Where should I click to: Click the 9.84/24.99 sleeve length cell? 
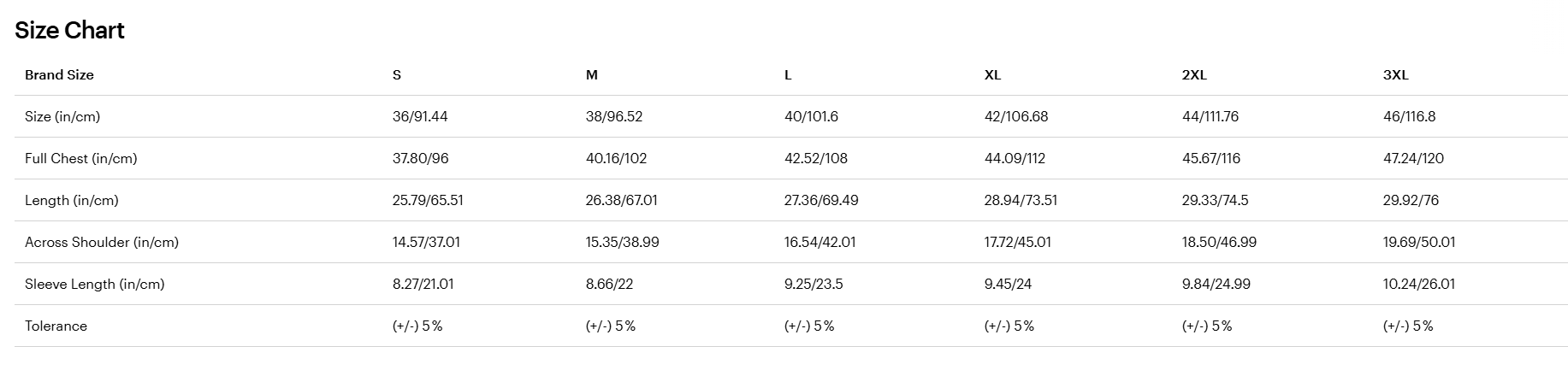(x=1216, y=284)
